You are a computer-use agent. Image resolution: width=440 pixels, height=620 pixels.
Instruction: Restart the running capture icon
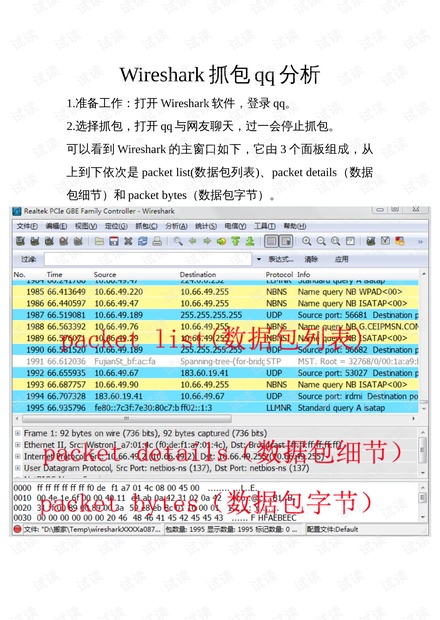coord(78,241)
